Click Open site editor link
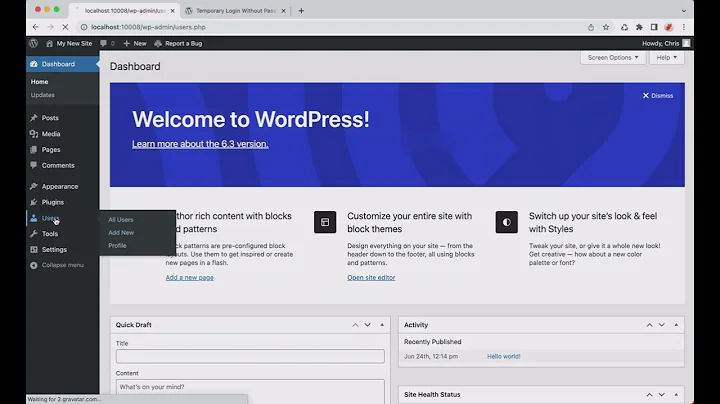Screen dimensions: 720x404 click(371, 277)
